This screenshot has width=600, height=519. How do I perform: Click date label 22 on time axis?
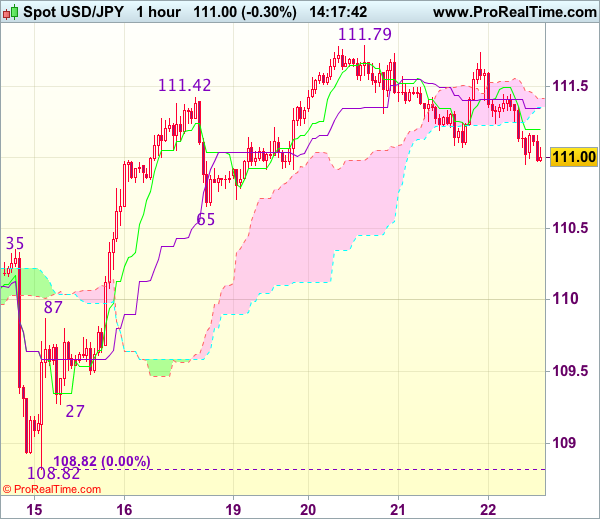(x=488, y=510)
